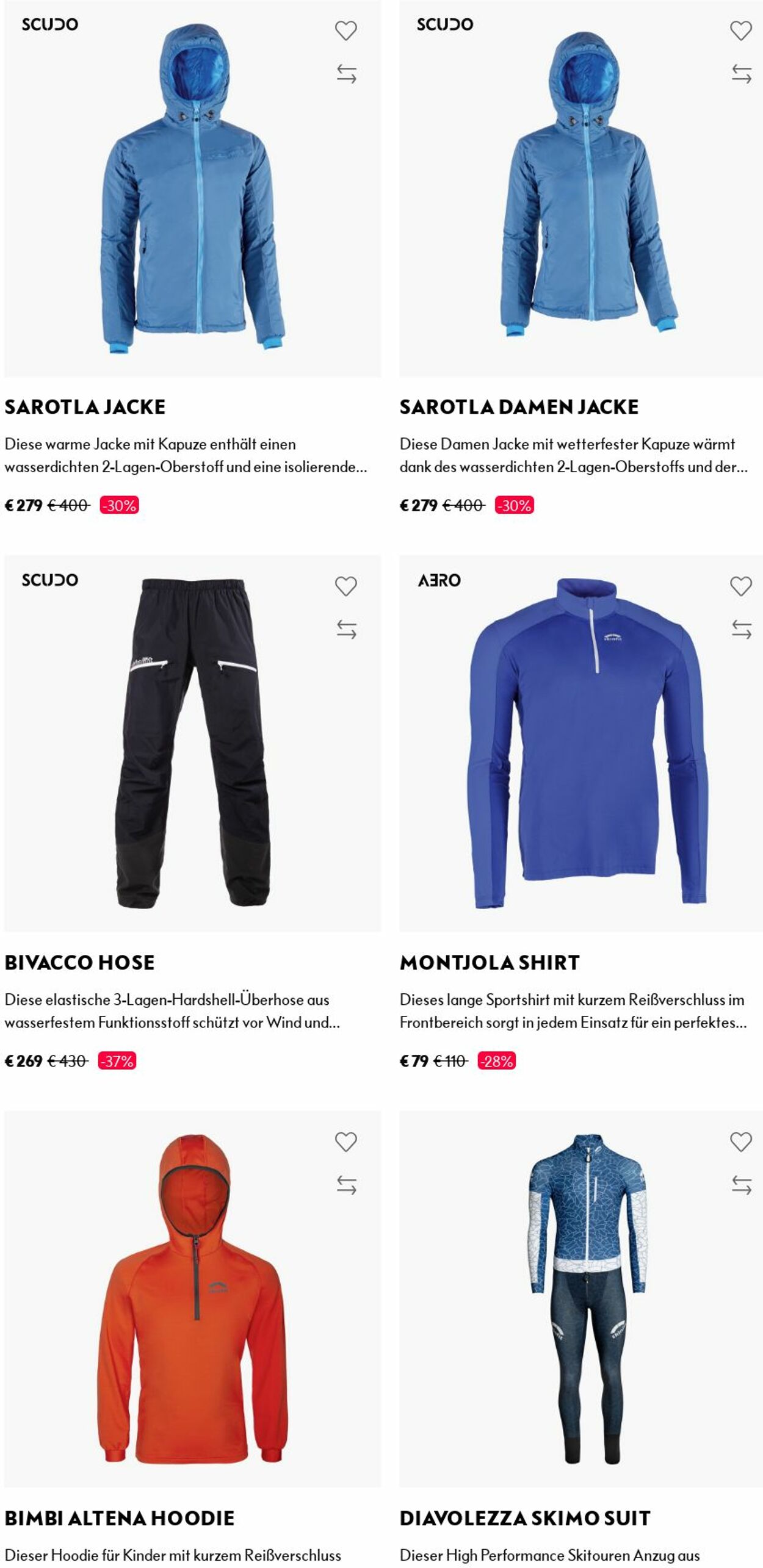Add Sarotla Jacke to wishlist
The width and height of the screenshot is (763, 1568).
pyautogui.click(x=346, y=31)
